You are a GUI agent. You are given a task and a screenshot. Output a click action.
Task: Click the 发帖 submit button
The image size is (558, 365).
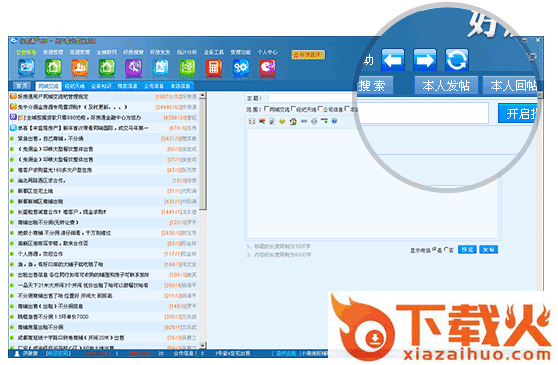click(489, 250)
